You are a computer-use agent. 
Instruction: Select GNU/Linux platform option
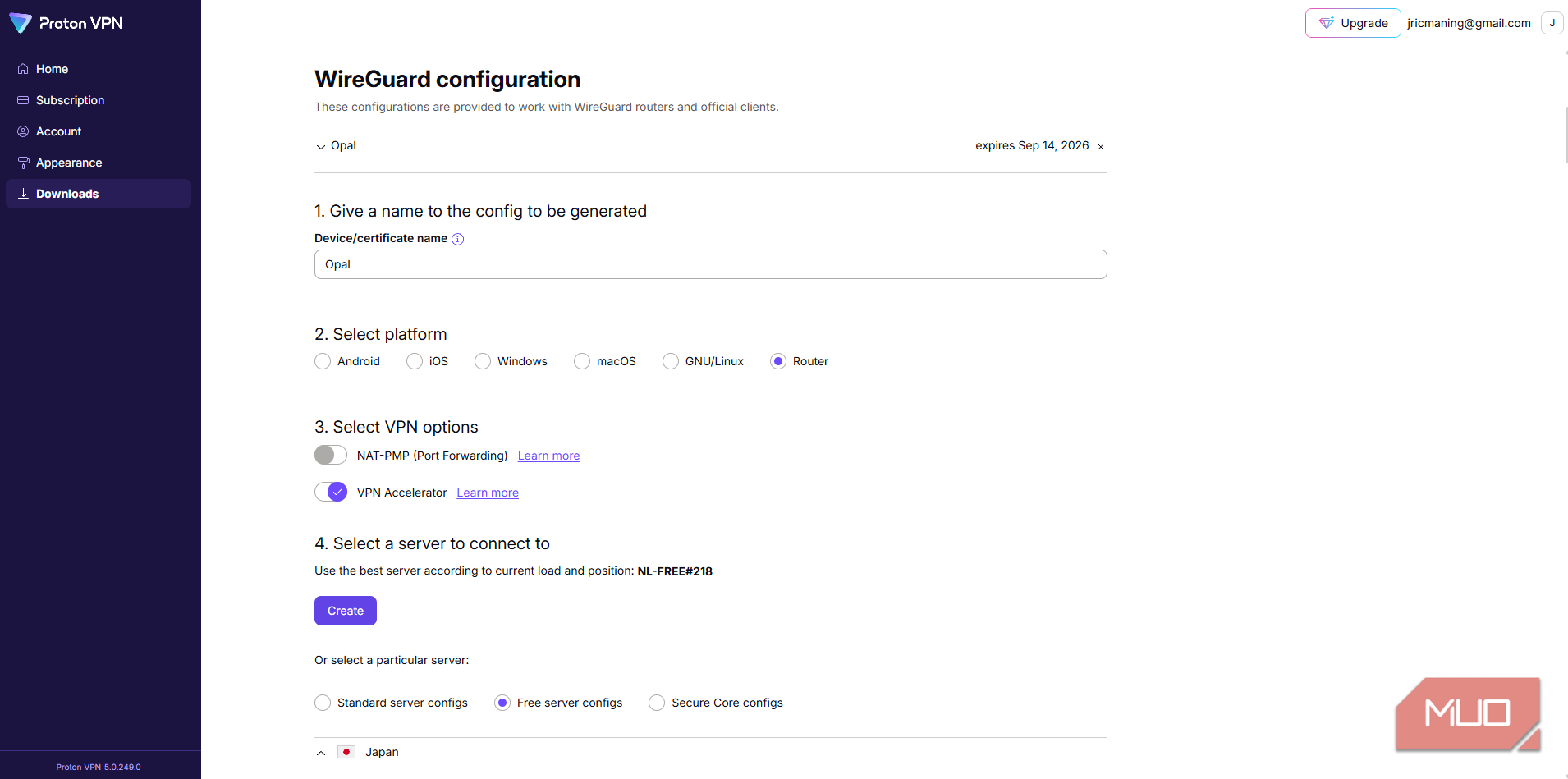click(x=671, y=361)
